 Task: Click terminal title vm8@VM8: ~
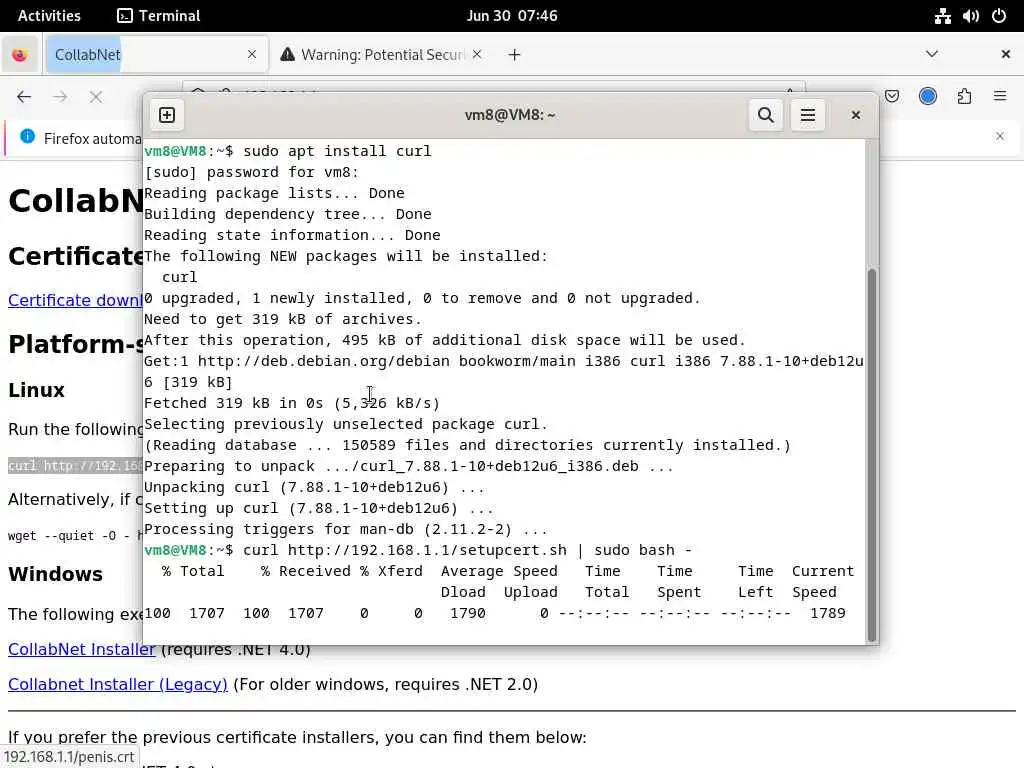tap(510, 115)
